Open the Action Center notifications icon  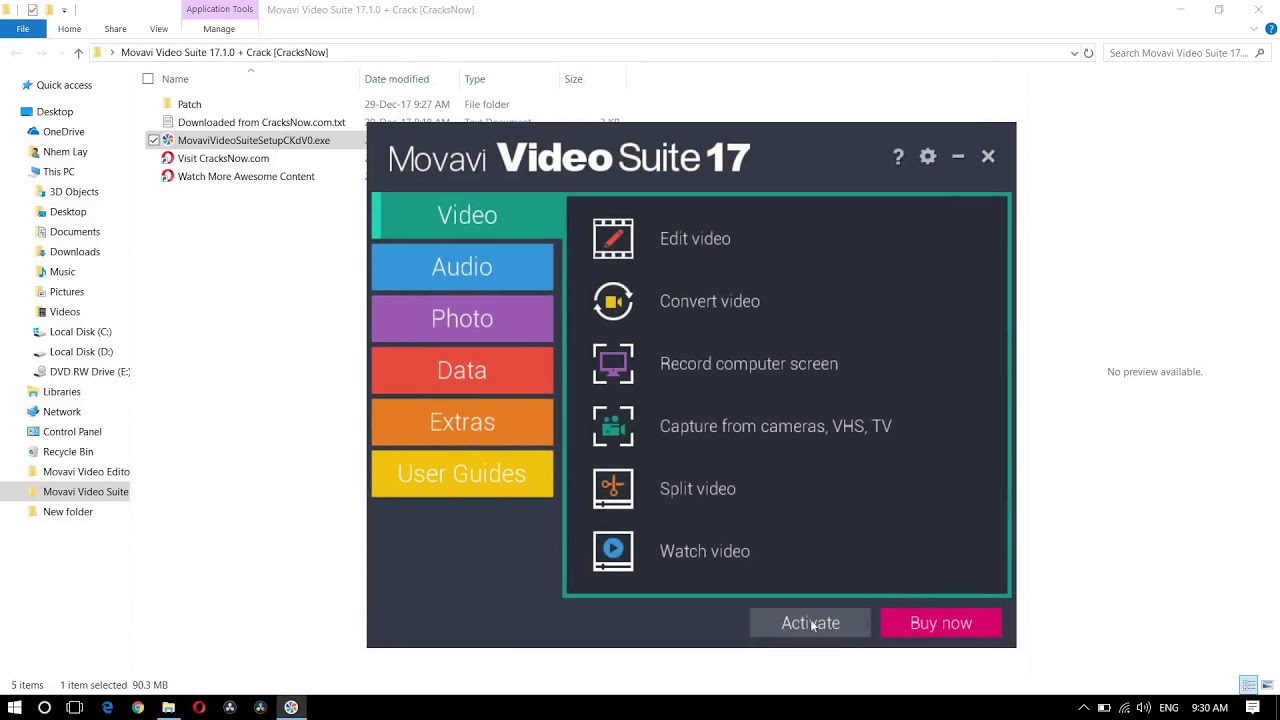[x=1253, y=707]
